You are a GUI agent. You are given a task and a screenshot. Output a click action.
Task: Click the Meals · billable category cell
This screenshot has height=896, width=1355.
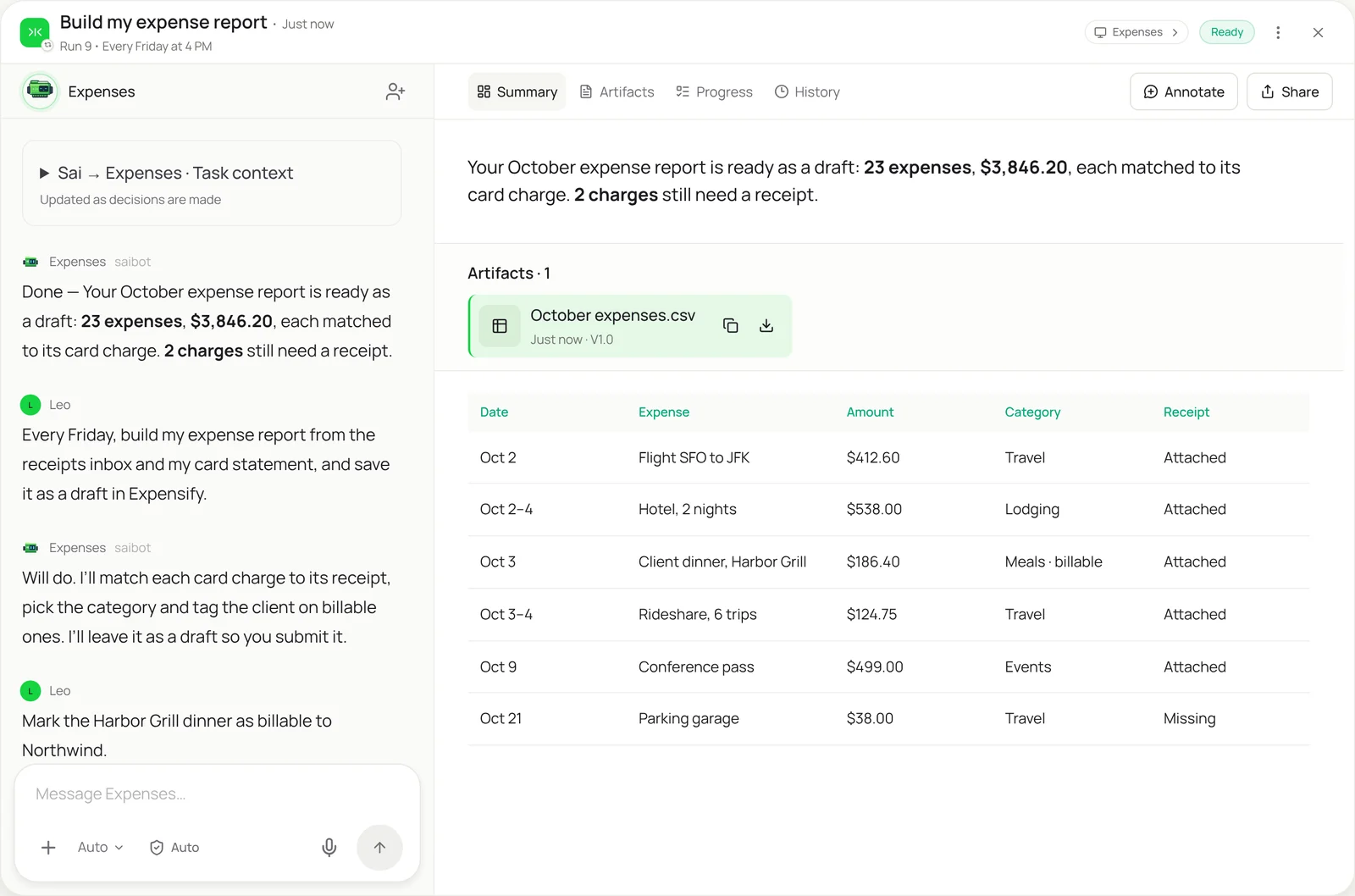tap(1054, 562)
